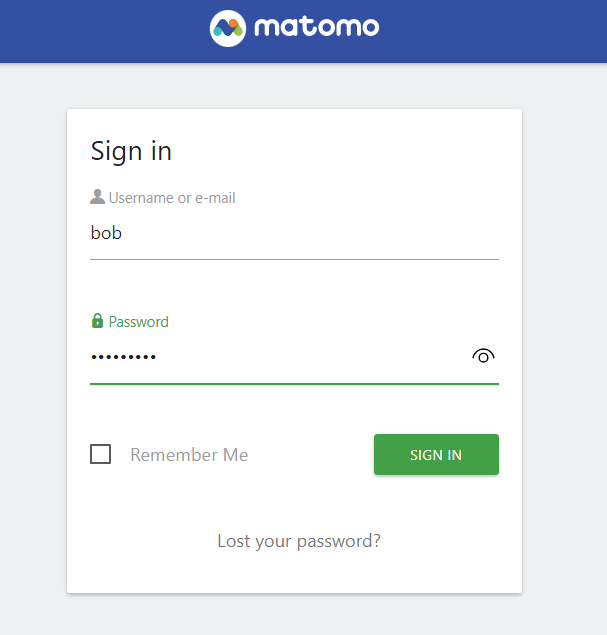Show the password with the eye icon

pos(483,356)
